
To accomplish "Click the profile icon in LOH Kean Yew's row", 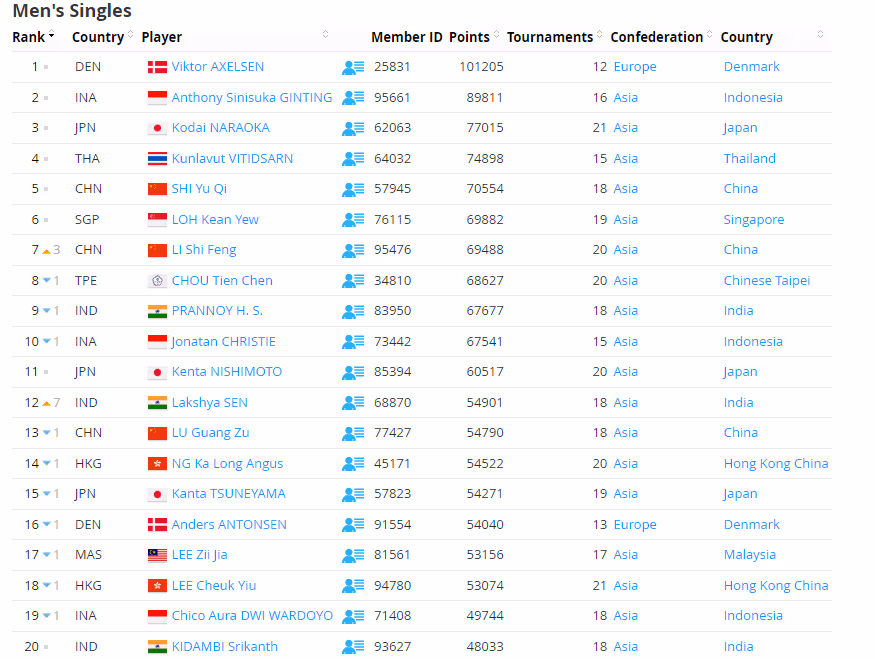I will 352,220.
